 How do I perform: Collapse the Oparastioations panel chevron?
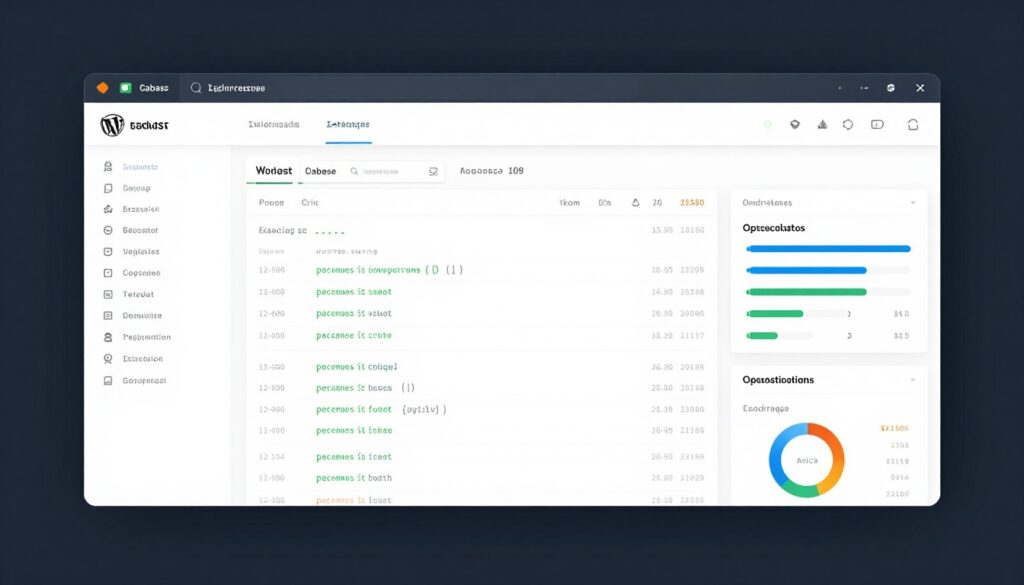click(913, 379)
